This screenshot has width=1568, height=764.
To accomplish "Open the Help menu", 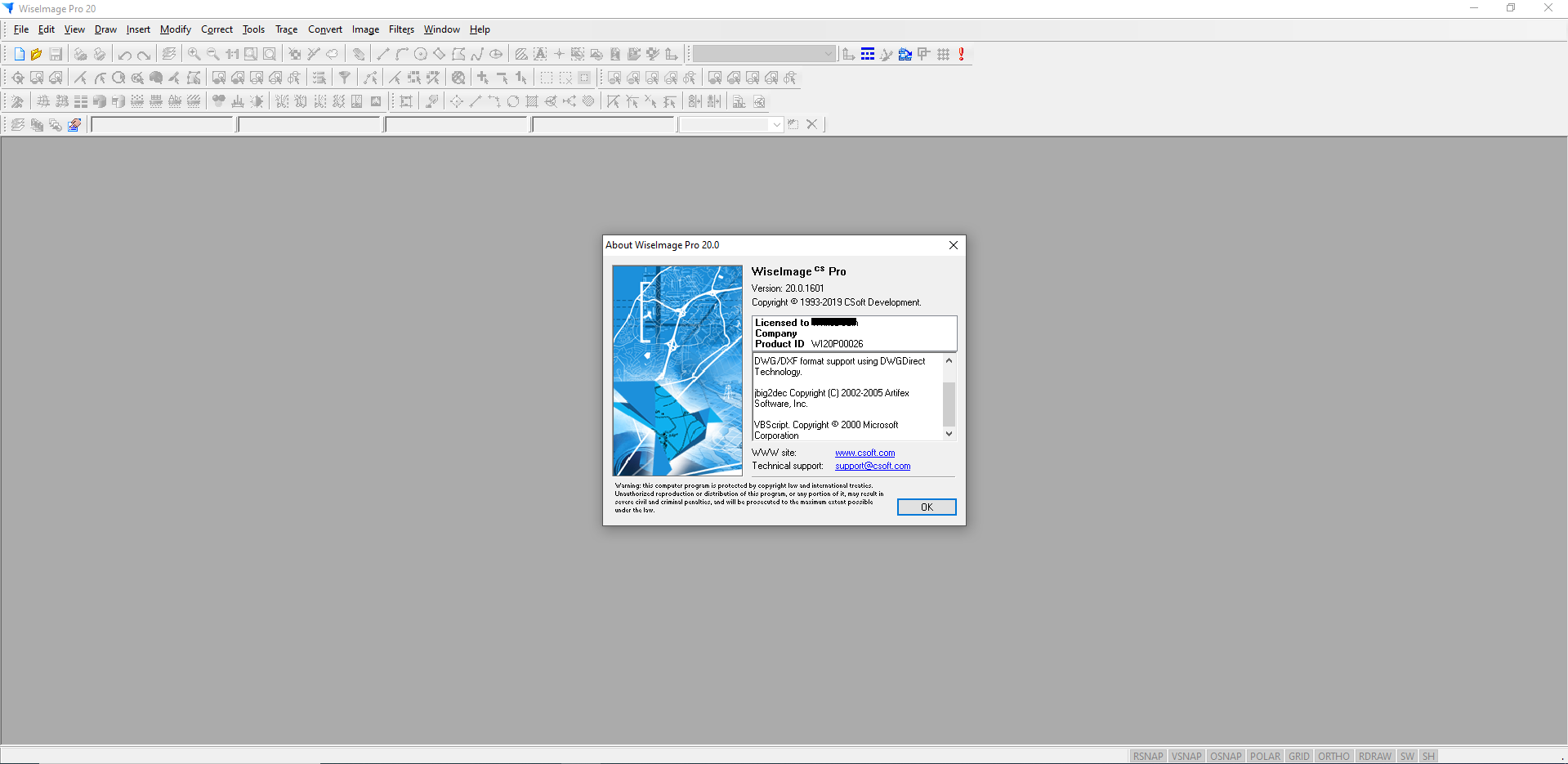I will pyautogui.click(x=480, y=29).
